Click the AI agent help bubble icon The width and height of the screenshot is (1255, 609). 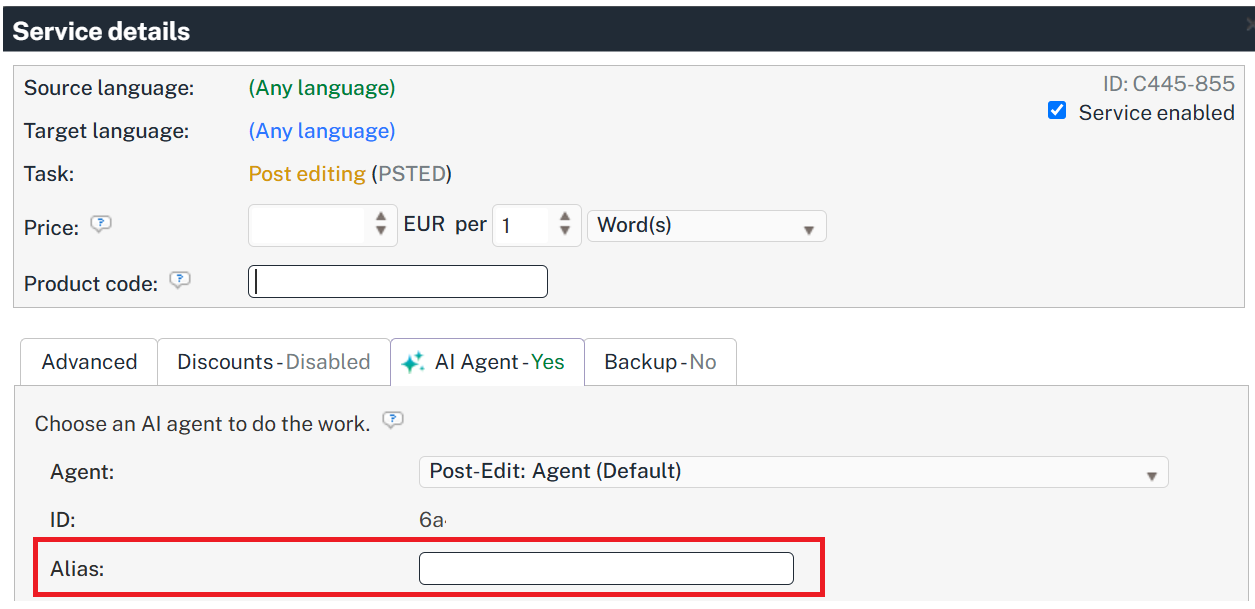393,421
